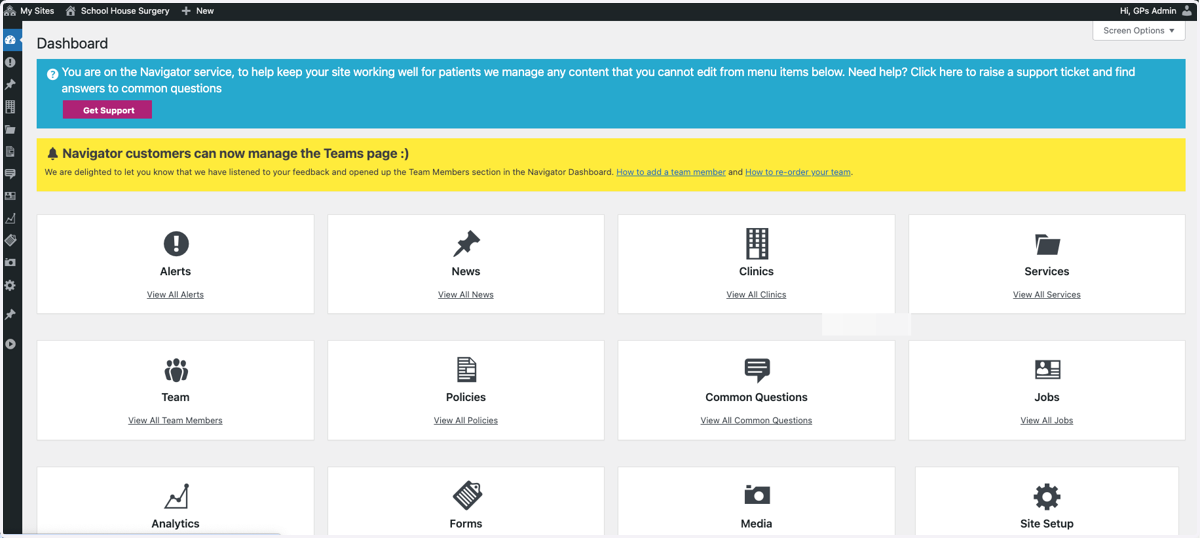This screenshot has height=538, width=1200.
Task: Click the question mark help icon in blue banner
Action: pos(53,73)
